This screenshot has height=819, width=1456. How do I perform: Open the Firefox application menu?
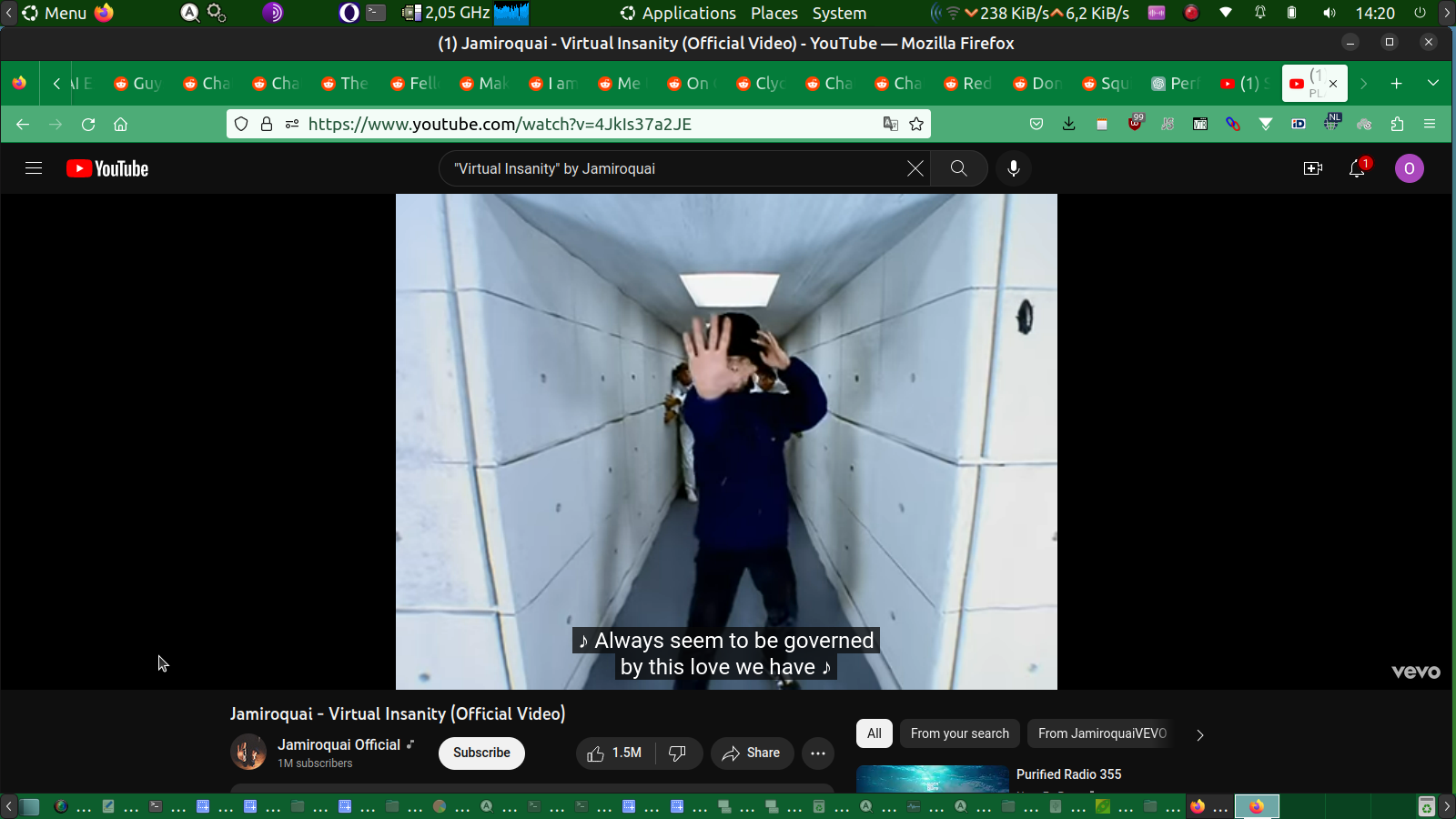point(1430,124)
